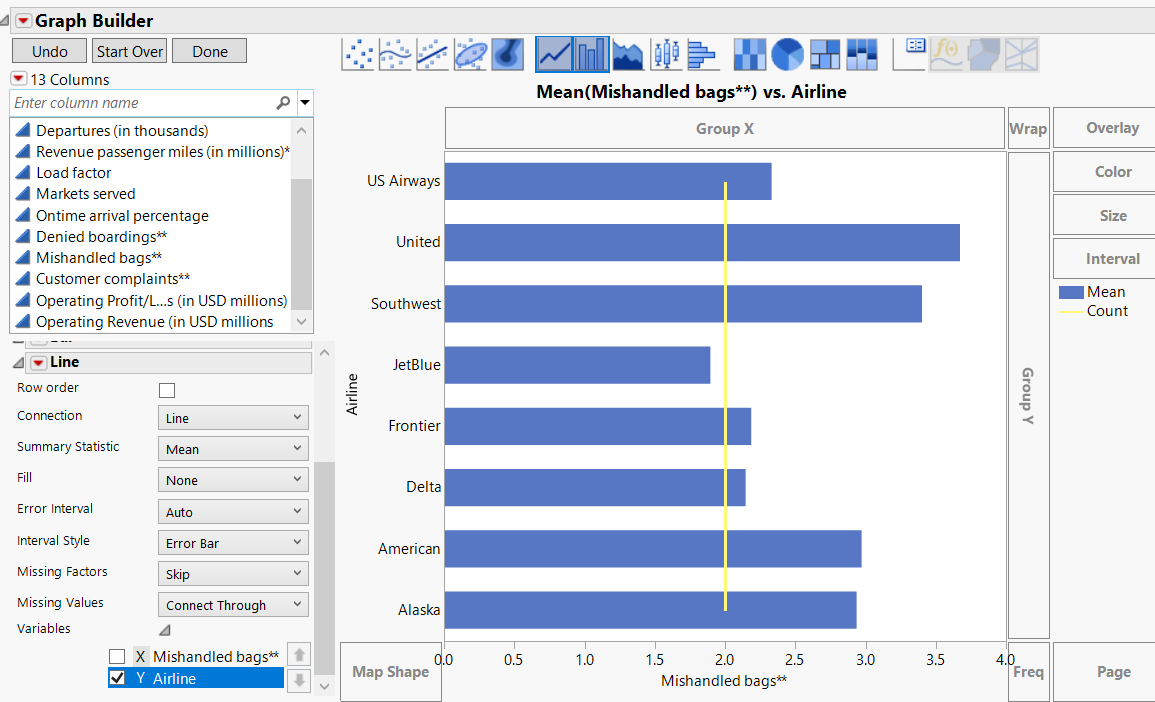This screenshot has height=702, width=1155.
Task: Add a Box Plot element
Action: coord(666,54)
